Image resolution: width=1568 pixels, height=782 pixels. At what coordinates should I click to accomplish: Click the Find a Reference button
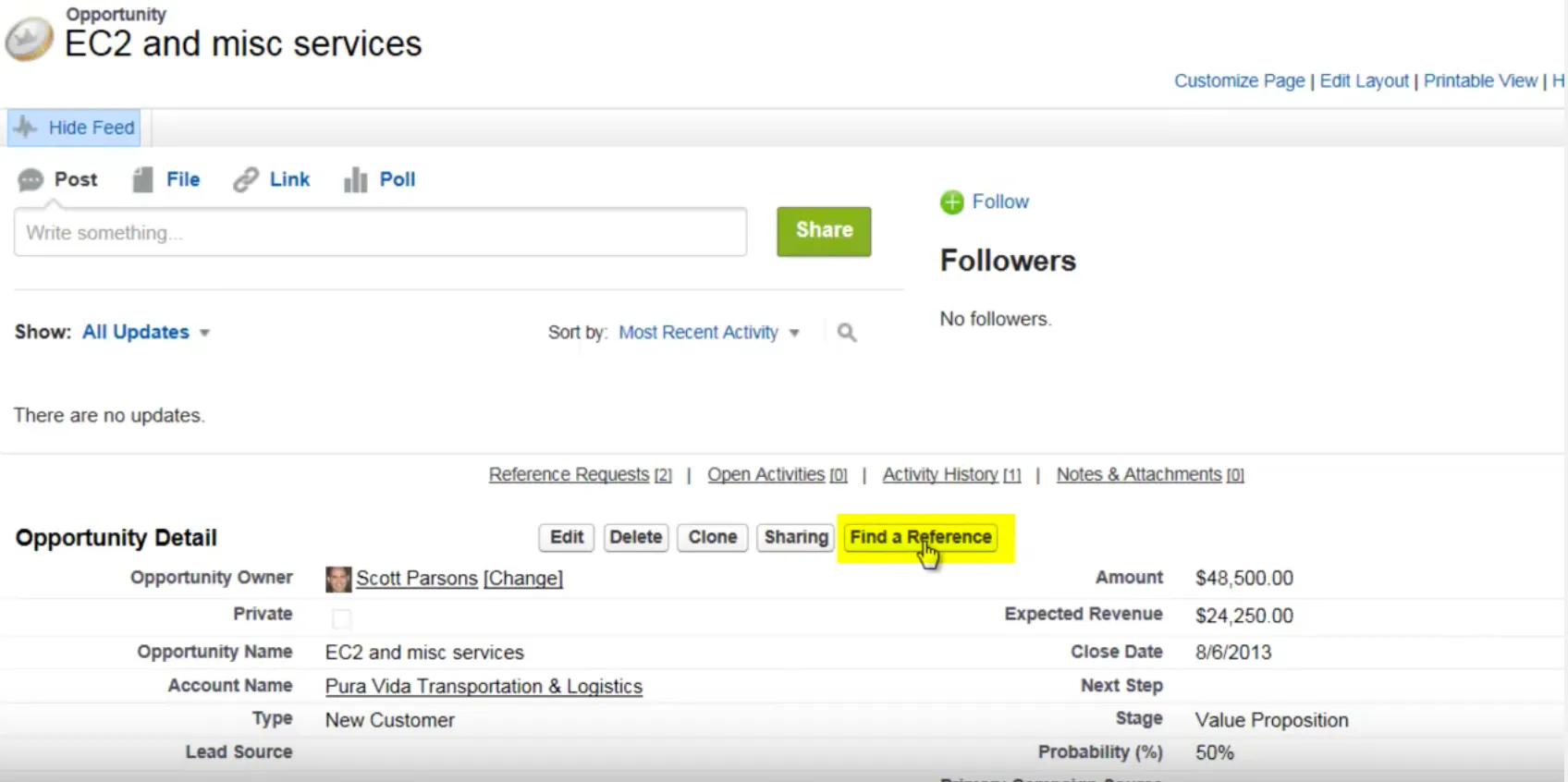coord(921,537)
